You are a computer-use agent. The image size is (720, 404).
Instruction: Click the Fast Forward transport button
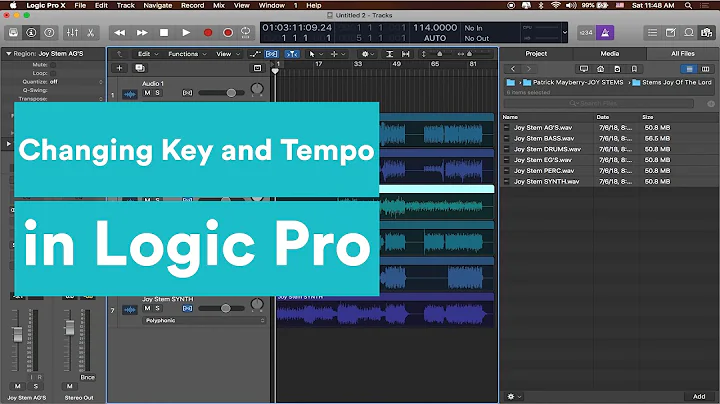click(x=142, y=33)
